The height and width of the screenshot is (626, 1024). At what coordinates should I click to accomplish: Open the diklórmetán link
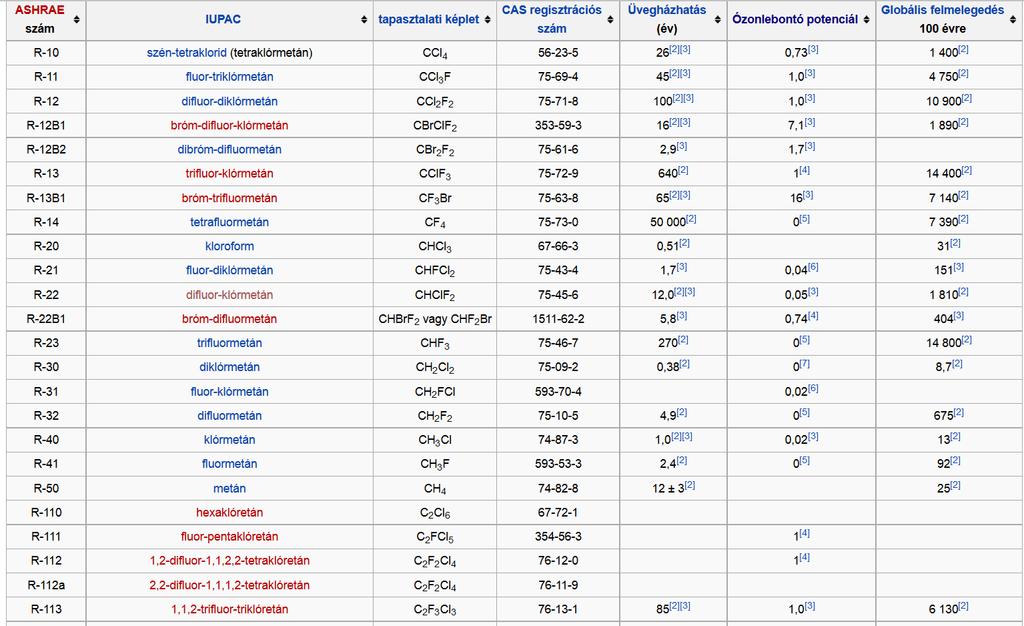pos(229,367)
